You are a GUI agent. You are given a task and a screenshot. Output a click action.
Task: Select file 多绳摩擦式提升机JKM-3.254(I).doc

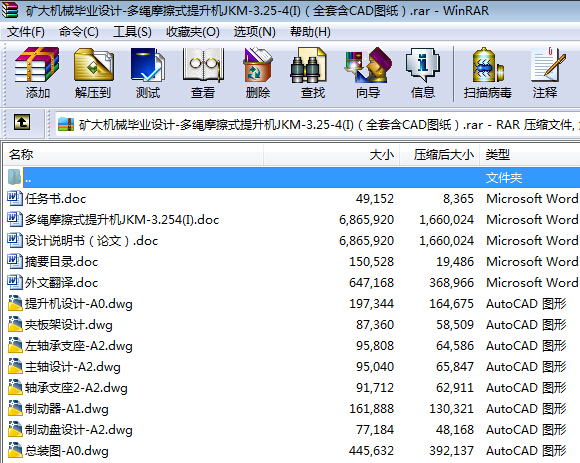pos(122,220)
